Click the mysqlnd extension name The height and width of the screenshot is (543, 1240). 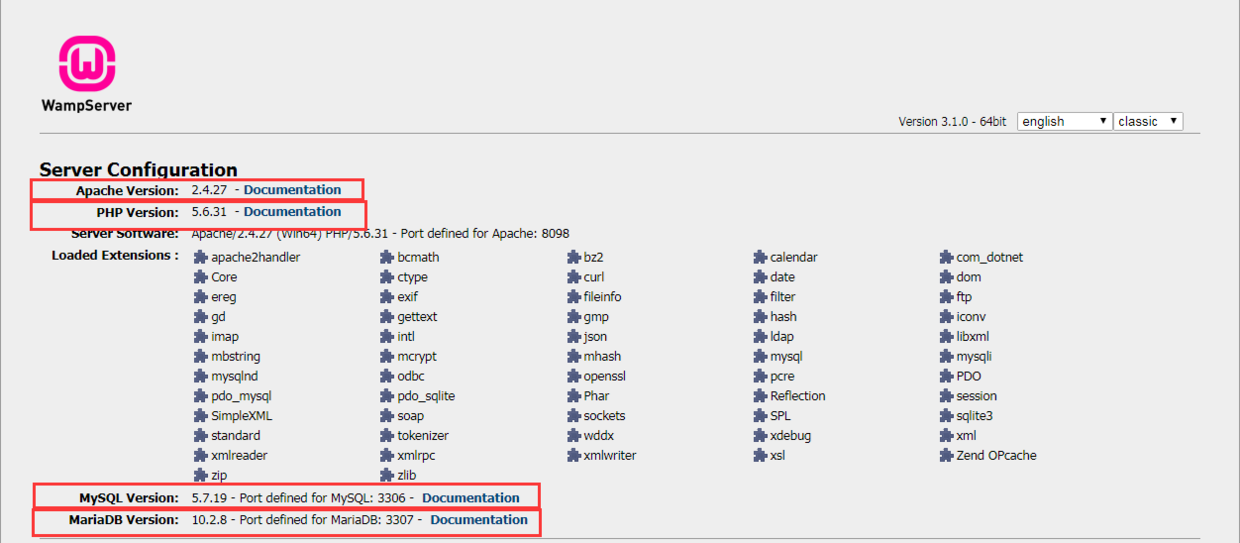(x=235, y=377)
